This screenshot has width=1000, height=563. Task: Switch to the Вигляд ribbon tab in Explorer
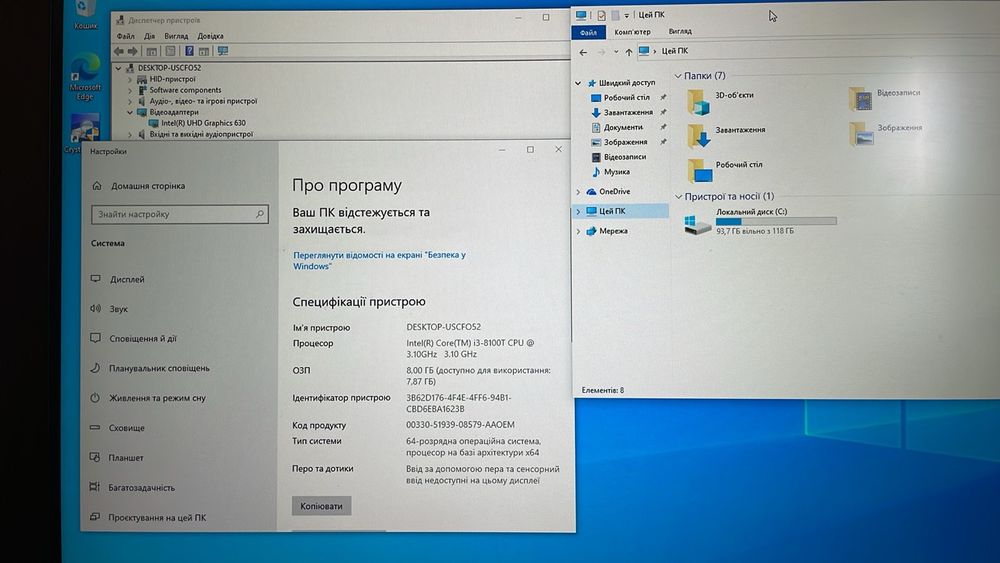pyautogui.click(x=680, y=31)
